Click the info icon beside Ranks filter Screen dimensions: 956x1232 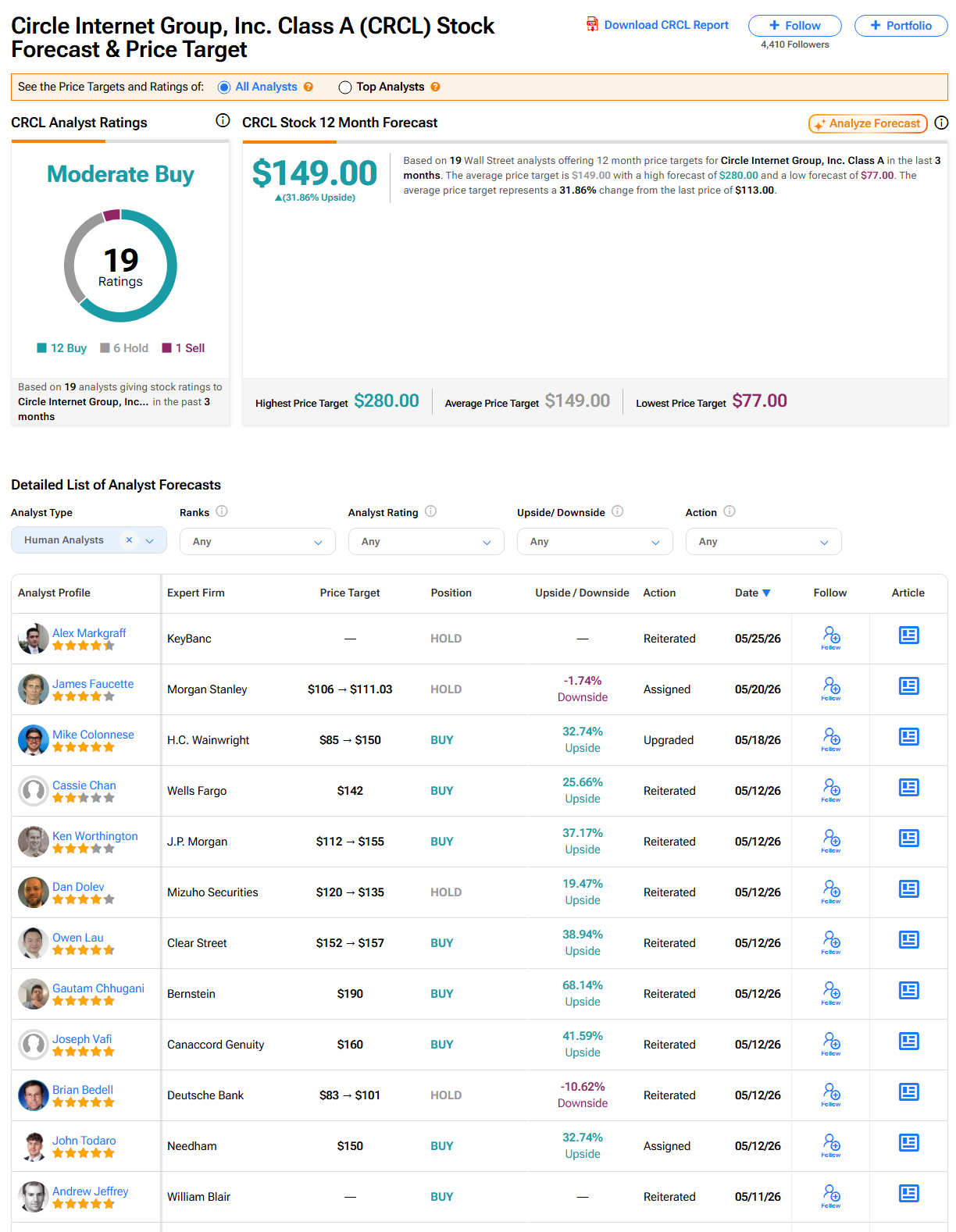[x=222, y=511]
